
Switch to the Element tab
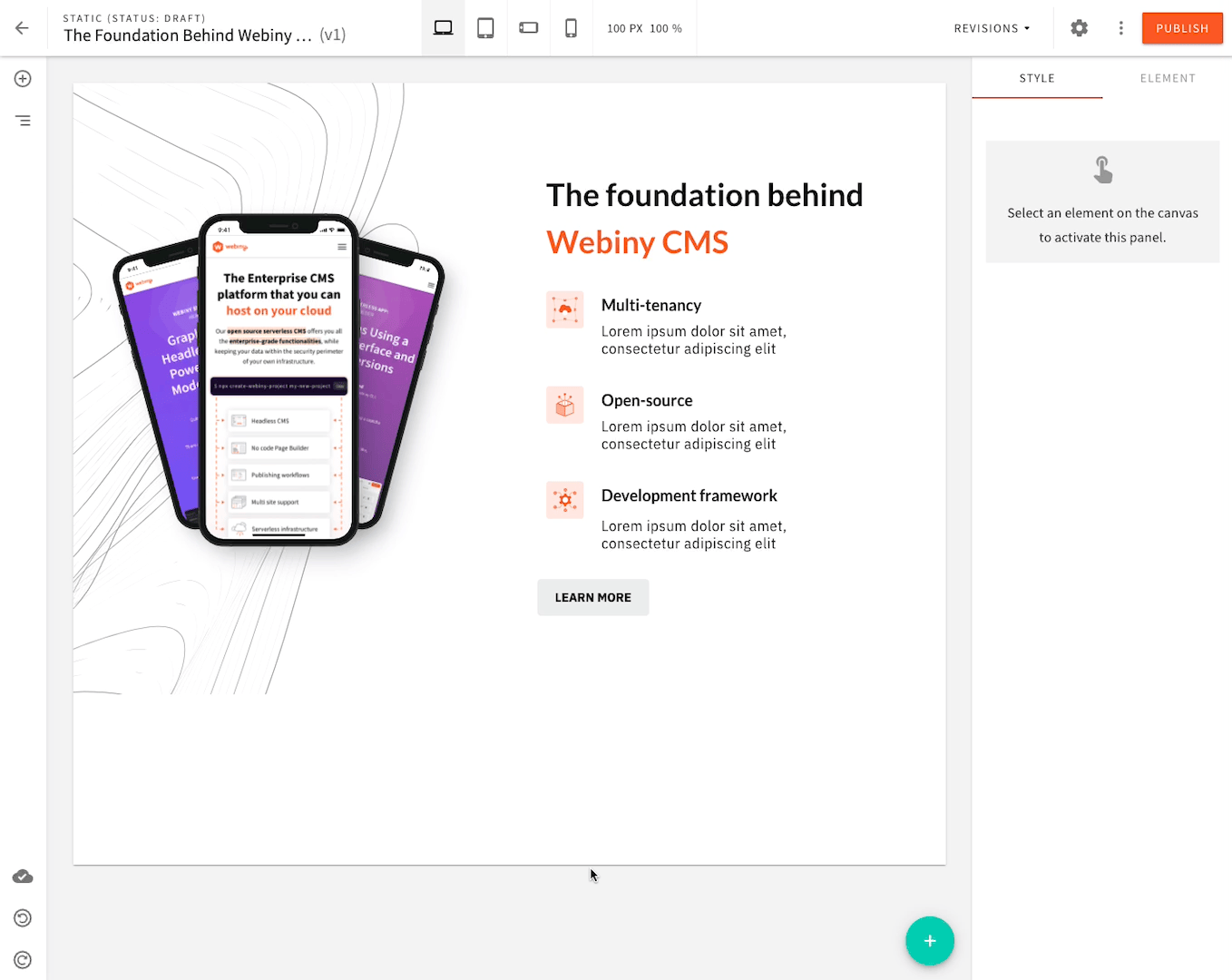pyautogui.click(x=1168, y=78)
